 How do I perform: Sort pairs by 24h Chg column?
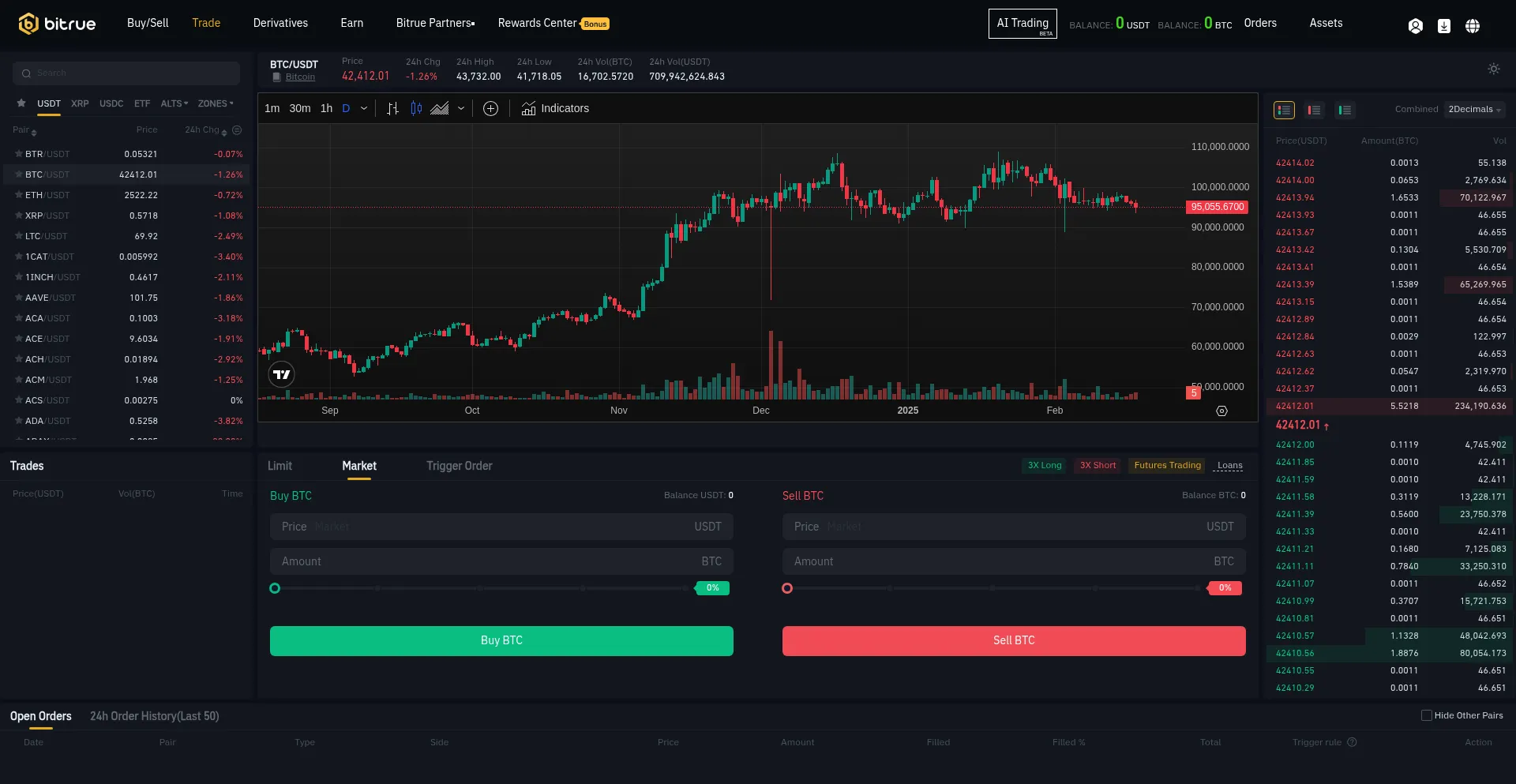point(206,129)
